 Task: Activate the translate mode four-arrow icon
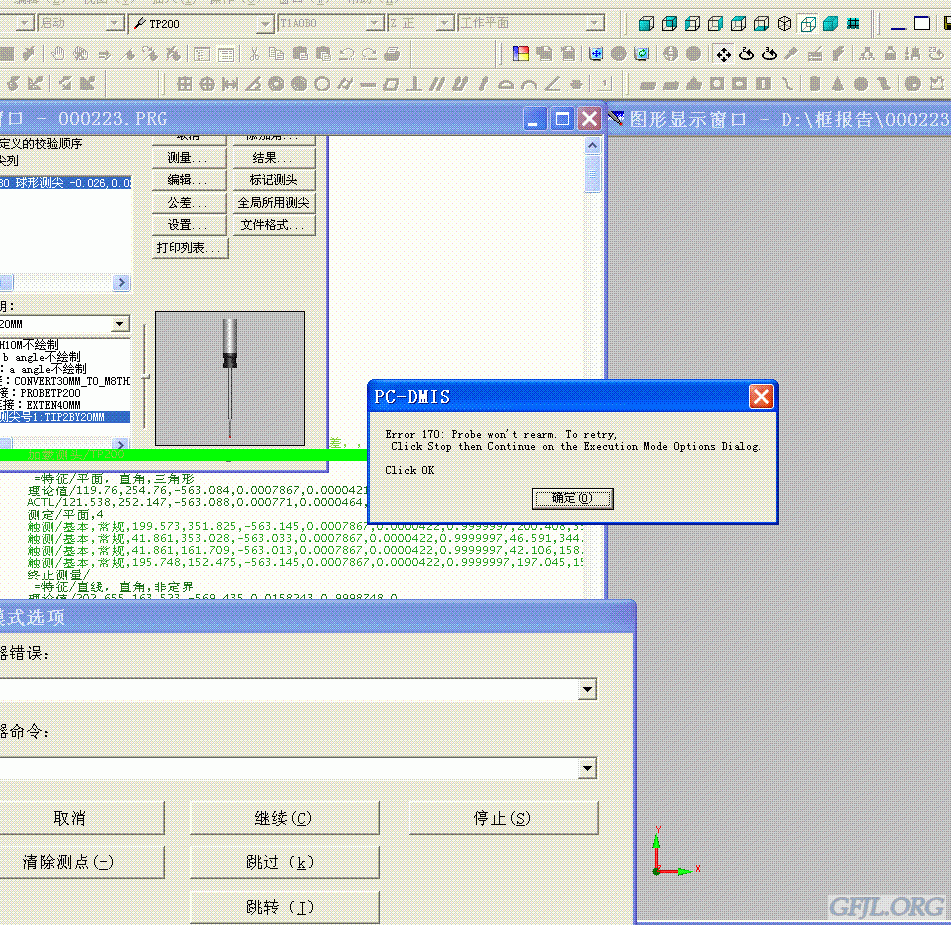coord(724,54)
